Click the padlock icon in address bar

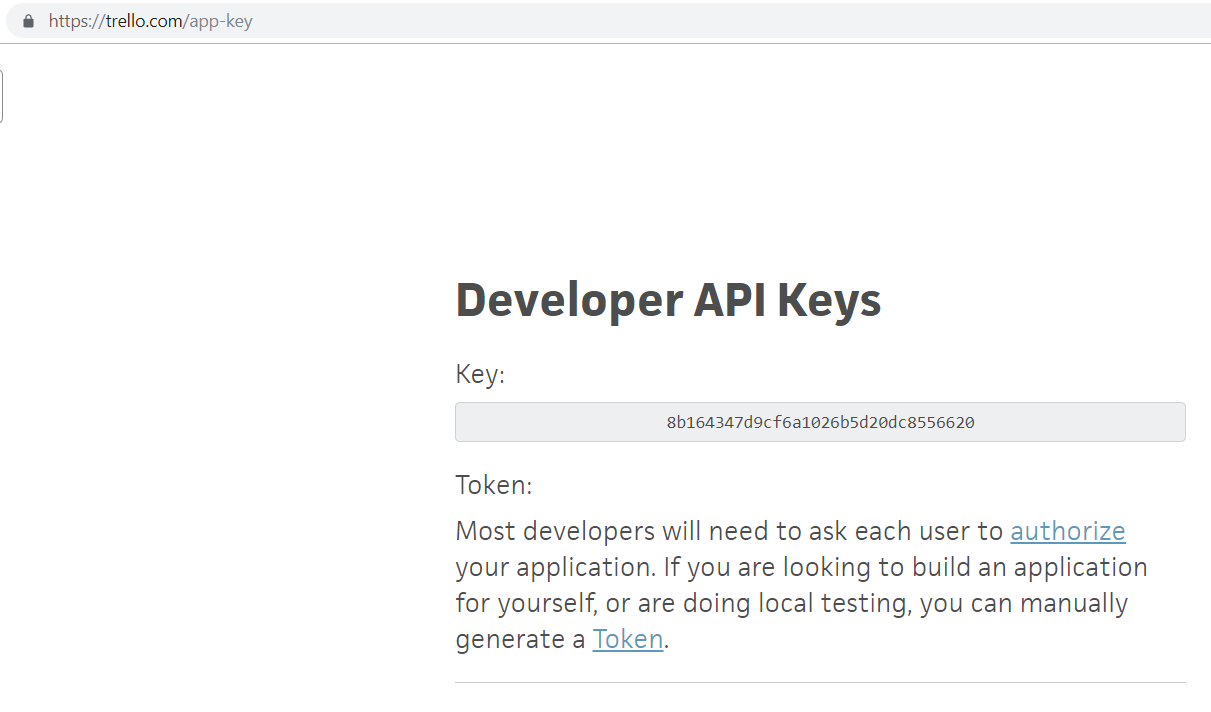28,21
